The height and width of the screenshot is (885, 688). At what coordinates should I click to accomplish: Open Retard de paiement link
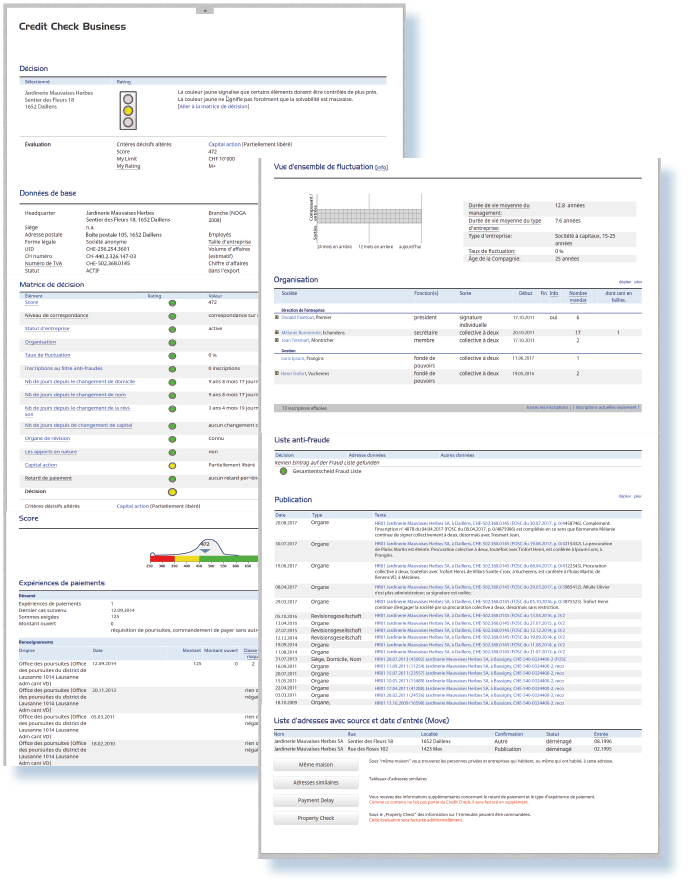pos(48,478)
